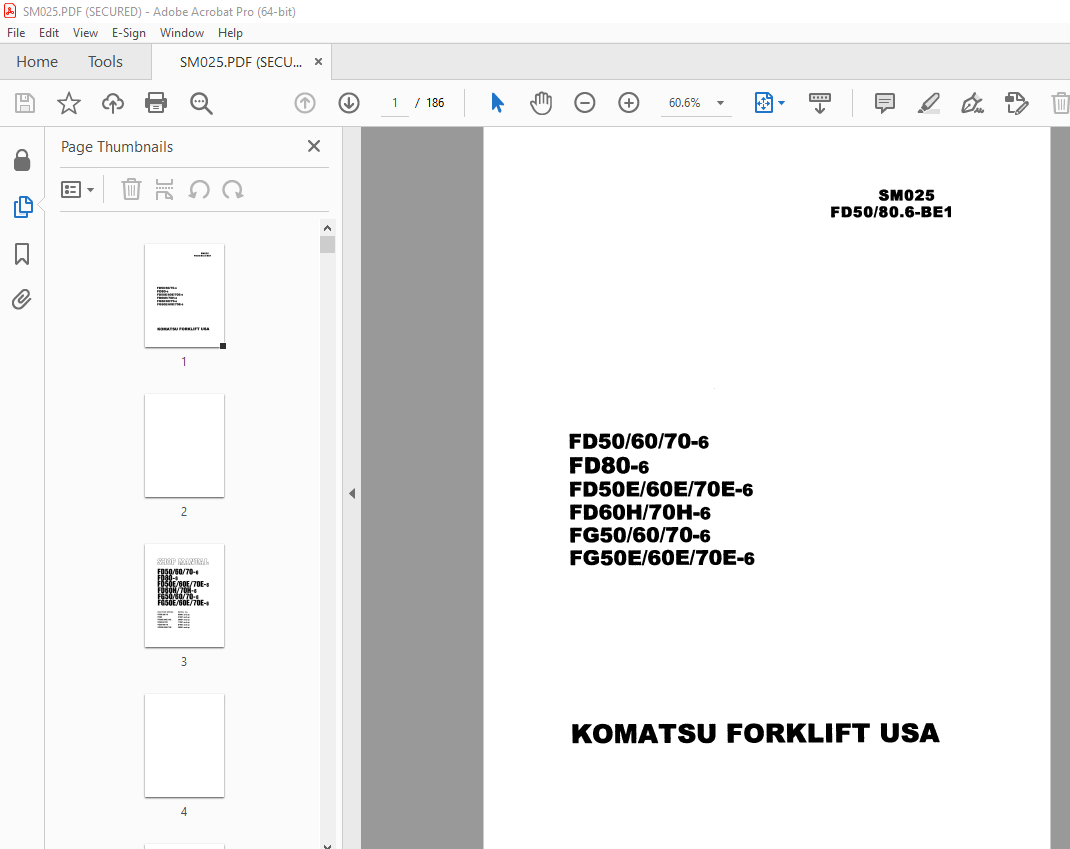The image size is (1070, 849).
Task: Click the trash icon in the main toolbar
Action: [x=1060, y=103]
